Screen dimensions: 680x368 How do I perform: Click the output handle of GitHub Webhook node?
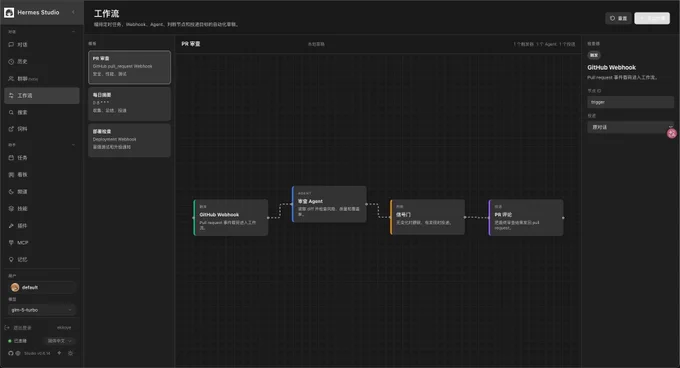[x=268, y=218]
